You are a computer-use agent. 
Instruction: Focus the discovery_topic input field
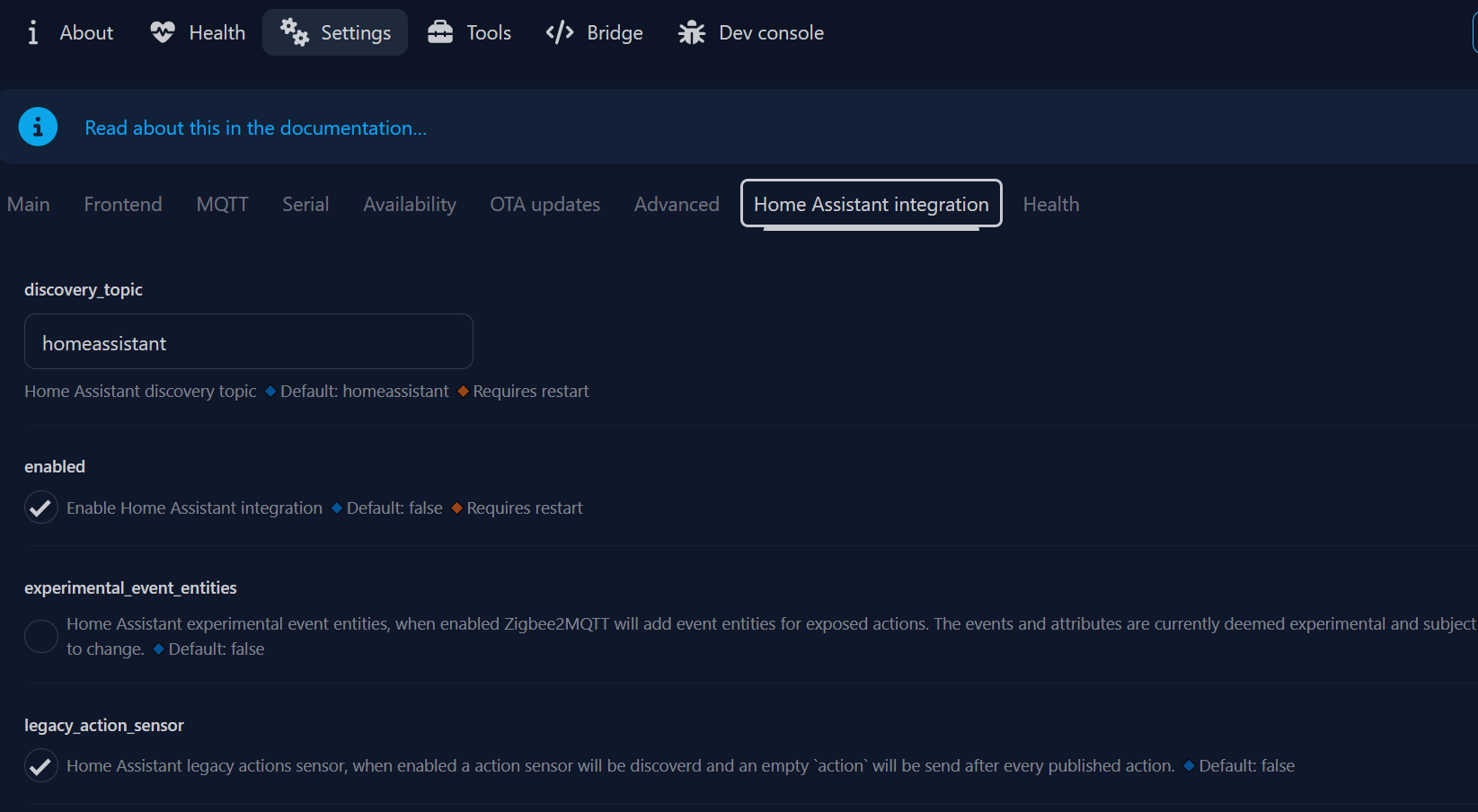pos(249,341)
